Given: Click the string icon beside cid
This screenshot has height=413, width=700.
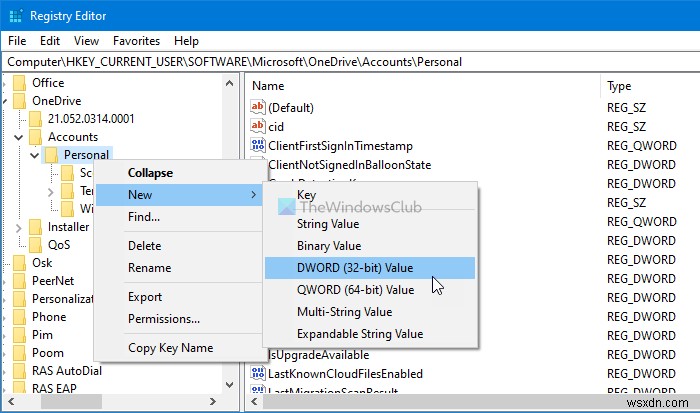Looking at the screenshot, I should pyautogui.click(x=258, y=126).
